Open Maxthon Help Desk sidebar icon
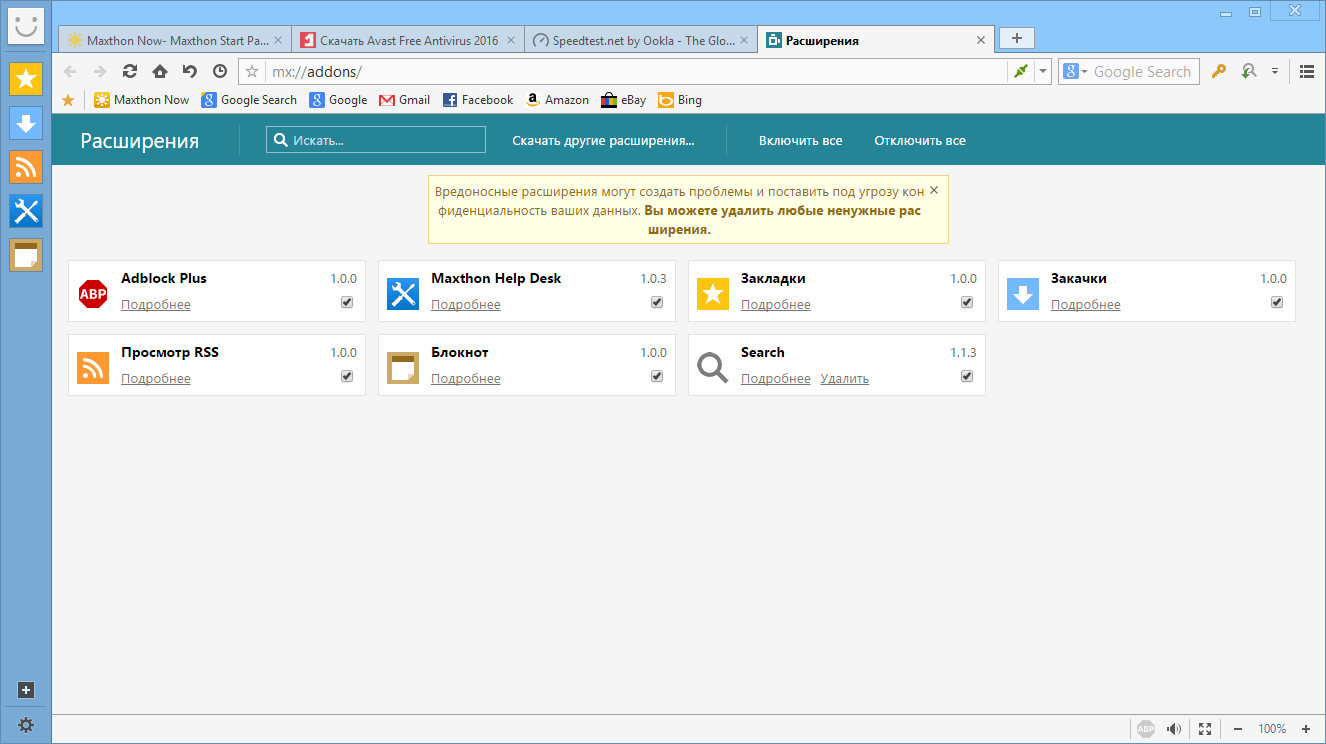1326x744 pixels. [26, 211]
